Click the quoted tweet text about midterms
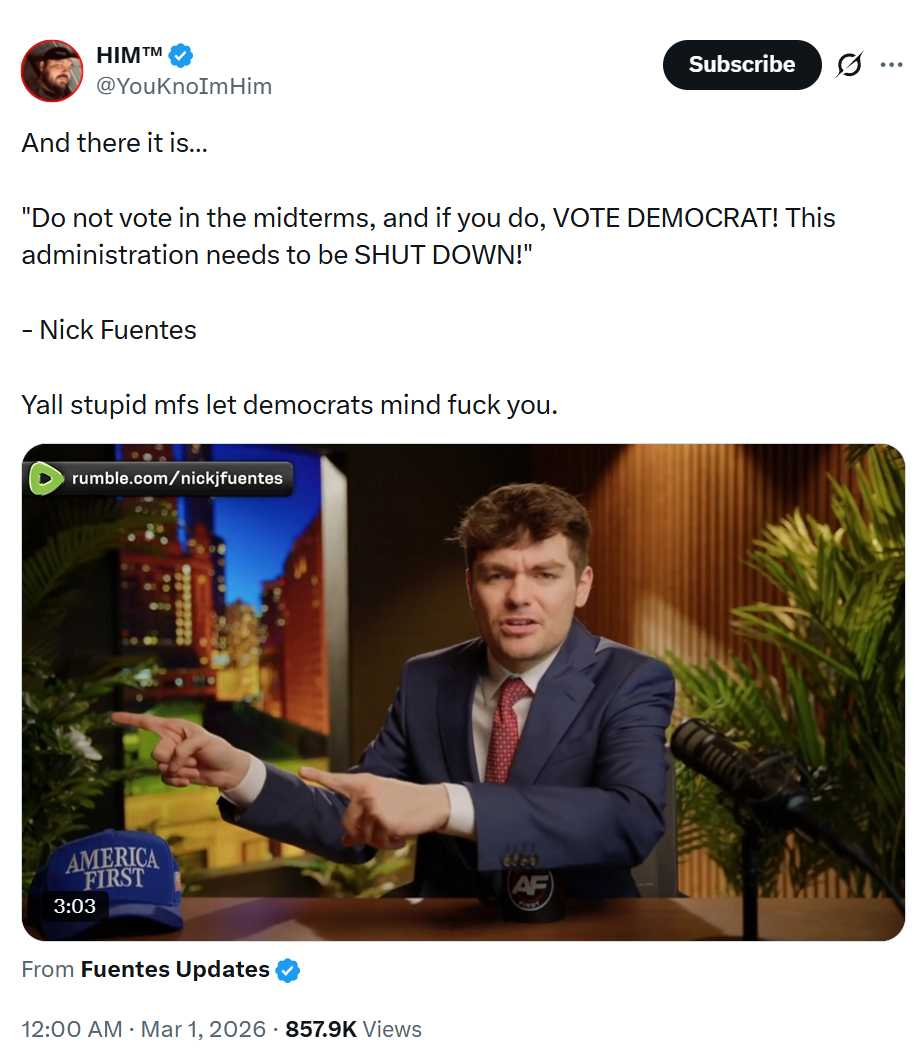 tap(428, 236)
